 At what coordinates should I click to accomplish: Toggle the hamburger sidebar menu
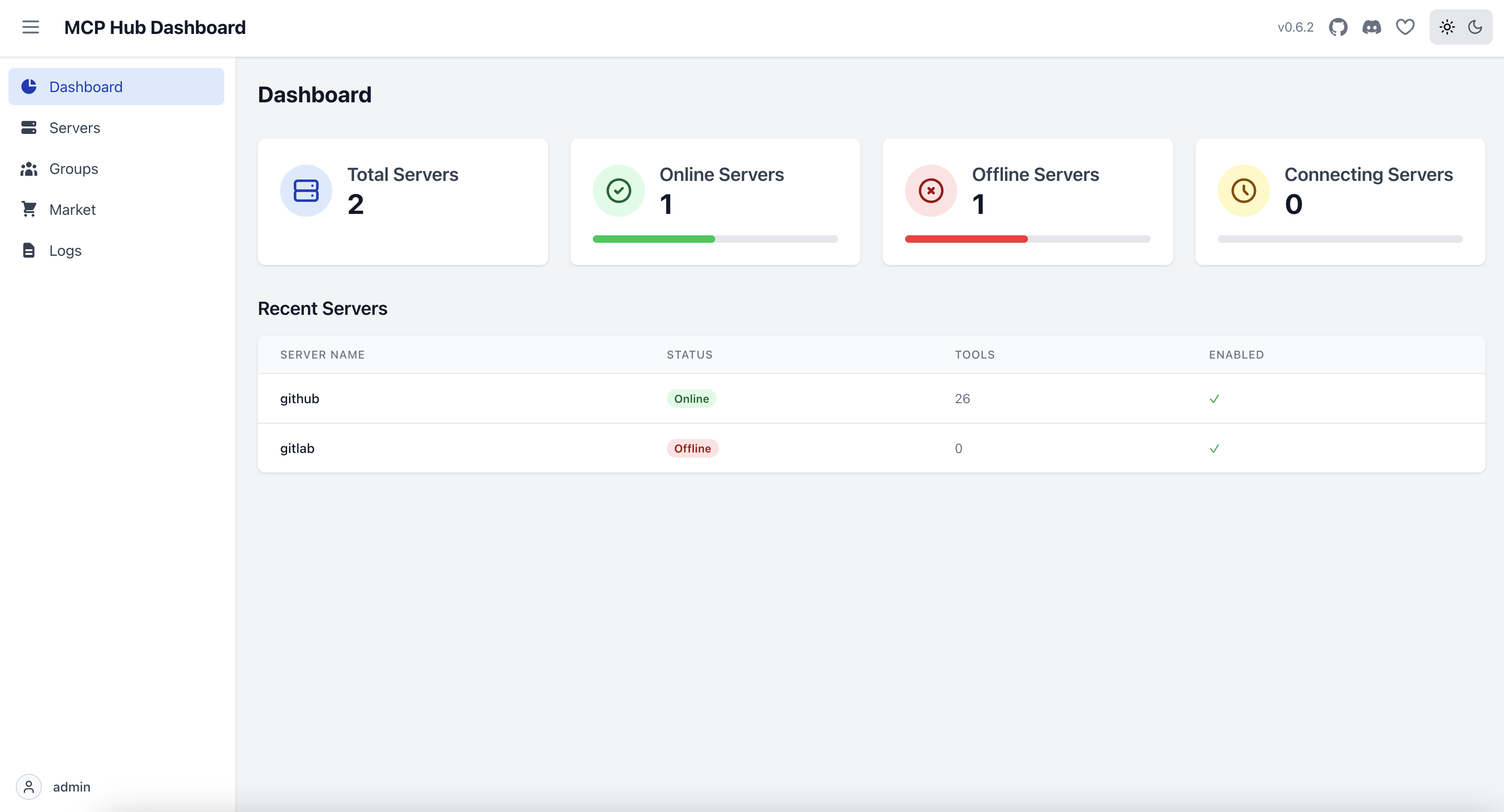click(x=30, y=27)
